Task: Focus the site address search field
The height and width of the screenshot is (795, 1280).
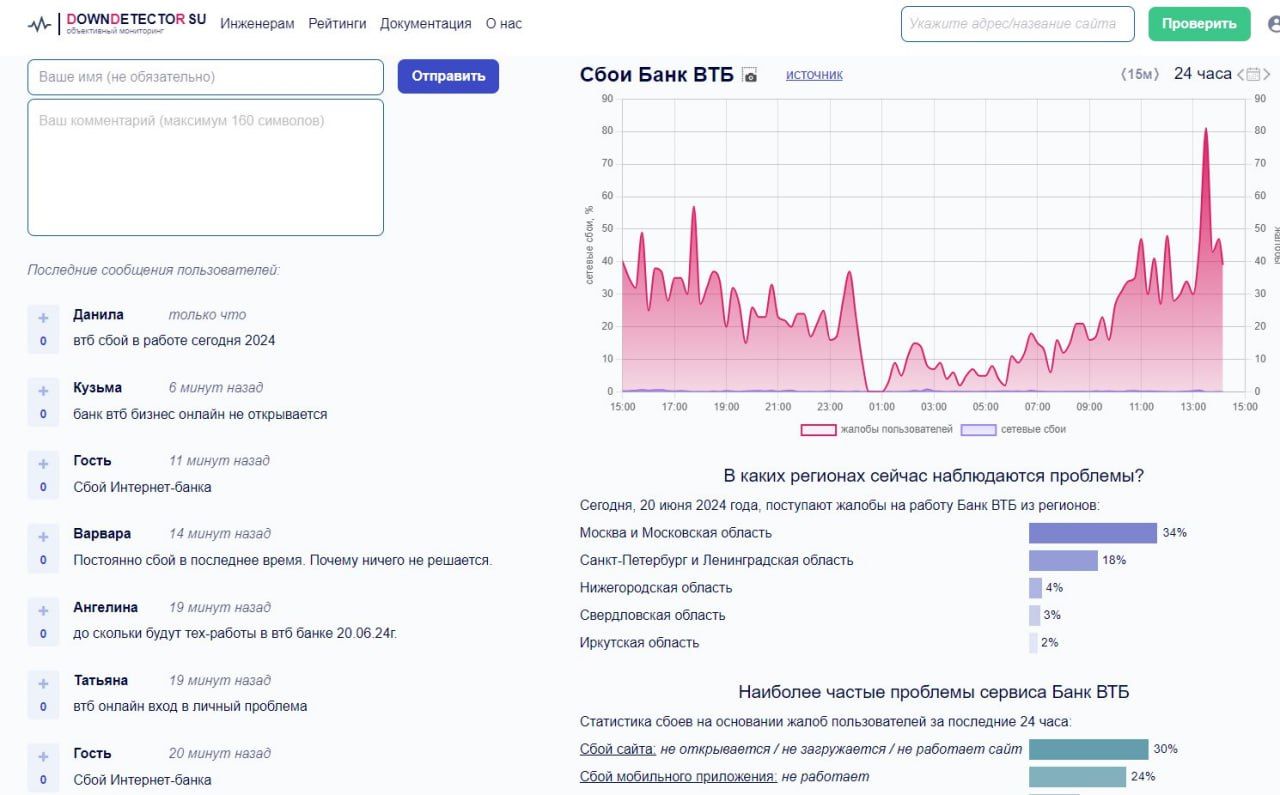Action: (x=1017, y=24)
